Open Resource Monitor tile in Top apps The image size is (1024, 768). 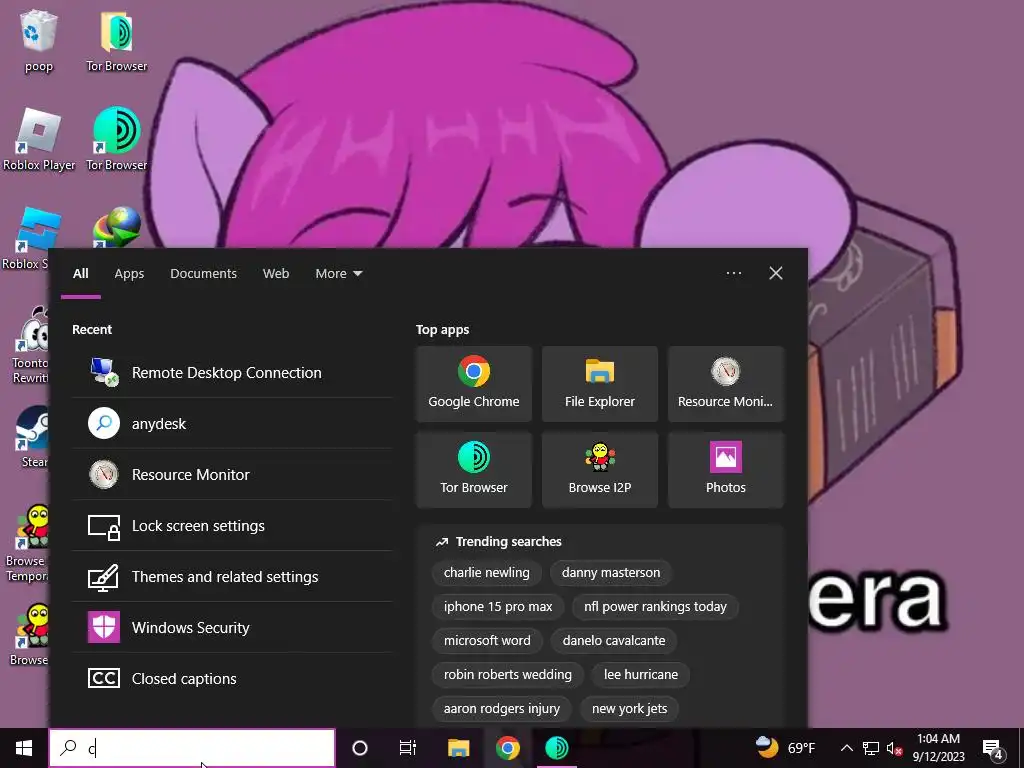pos(726,383)
